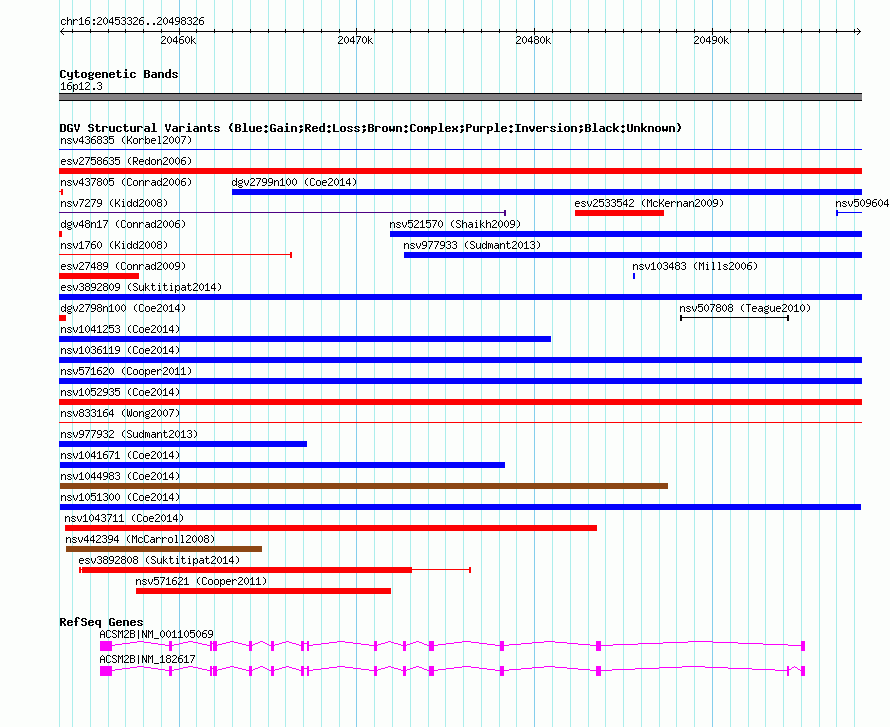Click the nsv437805 (Conrad2006) label
Image resolution: width=890 pixels, height=727 pixels.
click(x=126, y=182)
